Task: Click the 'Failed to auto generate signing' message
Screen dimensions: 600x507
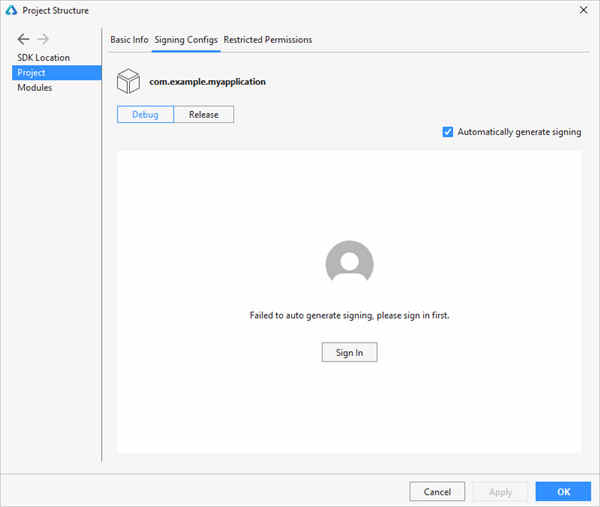Action: (349, 315)
